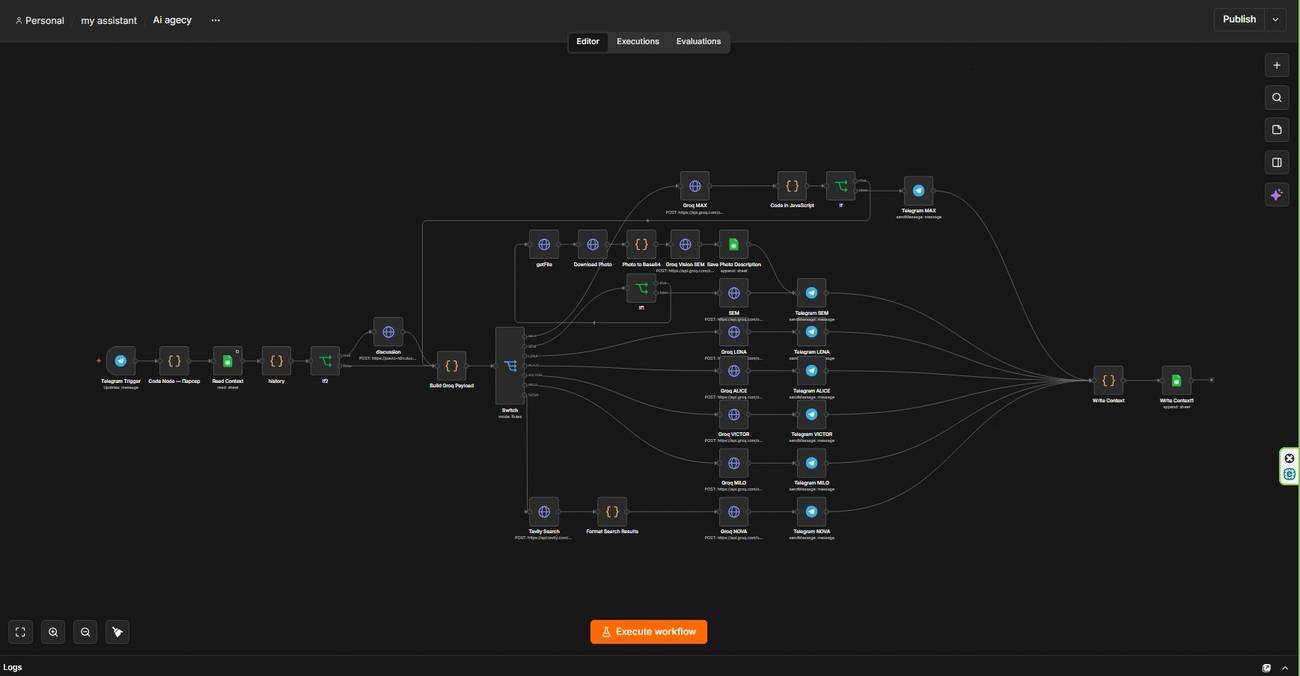Open the AI assistant sparkle button
The image size is (1300, 676).
(1276, 195)
